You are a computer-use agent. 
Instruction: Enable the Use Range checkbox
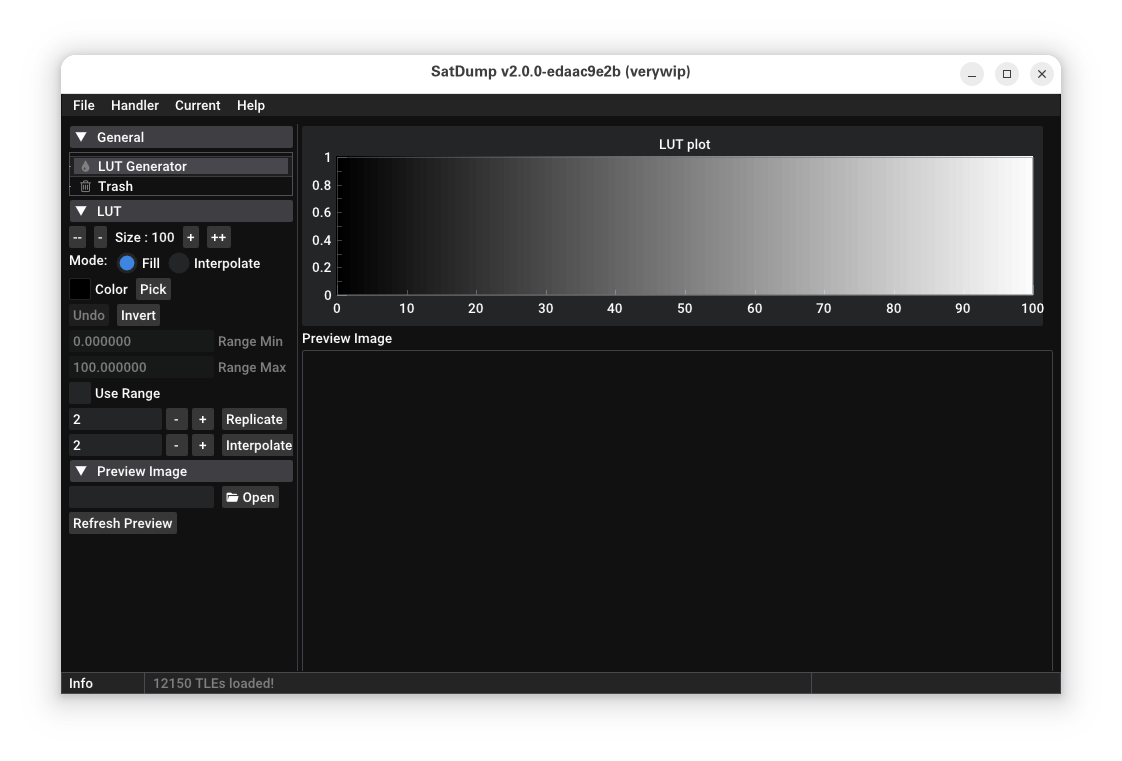[80, 393]
